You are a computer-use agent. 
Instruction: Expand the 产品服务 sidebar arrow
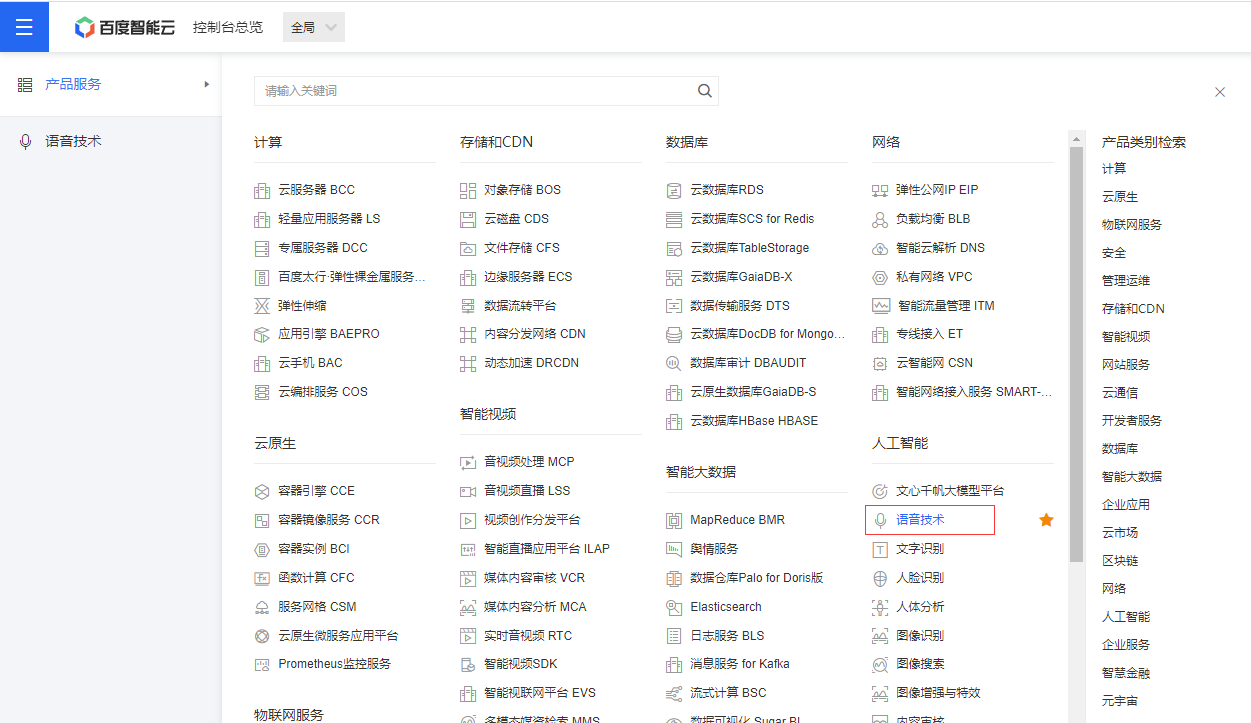coord(207,85)
